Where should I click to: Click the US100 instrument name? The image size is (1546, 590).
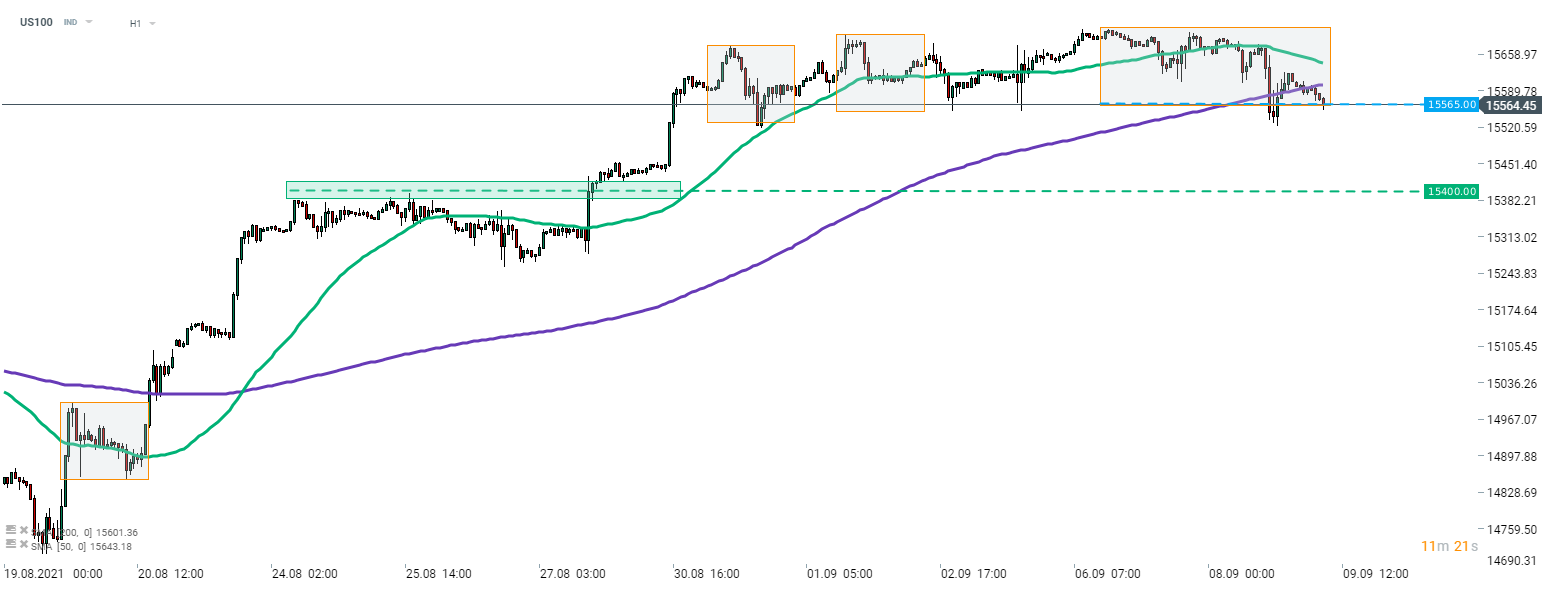(x=36, y=22)
